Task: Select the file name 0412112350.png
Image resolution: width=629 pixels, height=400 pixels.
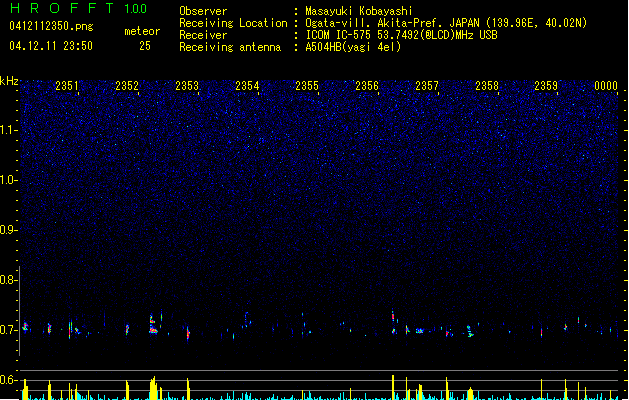Action: pyautogui.click(x=51, y=26)
